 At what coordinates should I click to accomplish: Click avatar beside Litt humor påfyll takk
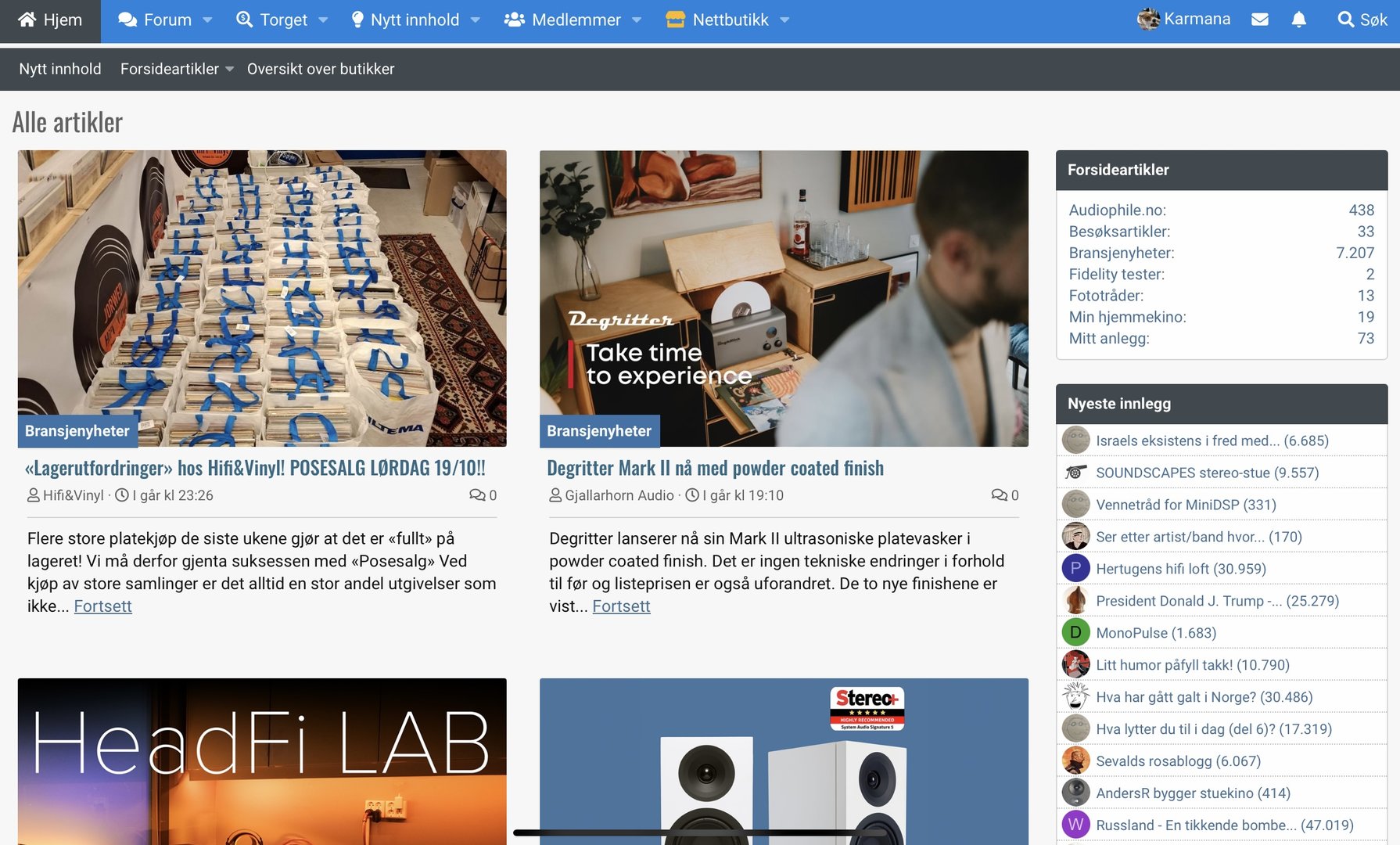pos(1076,664)
